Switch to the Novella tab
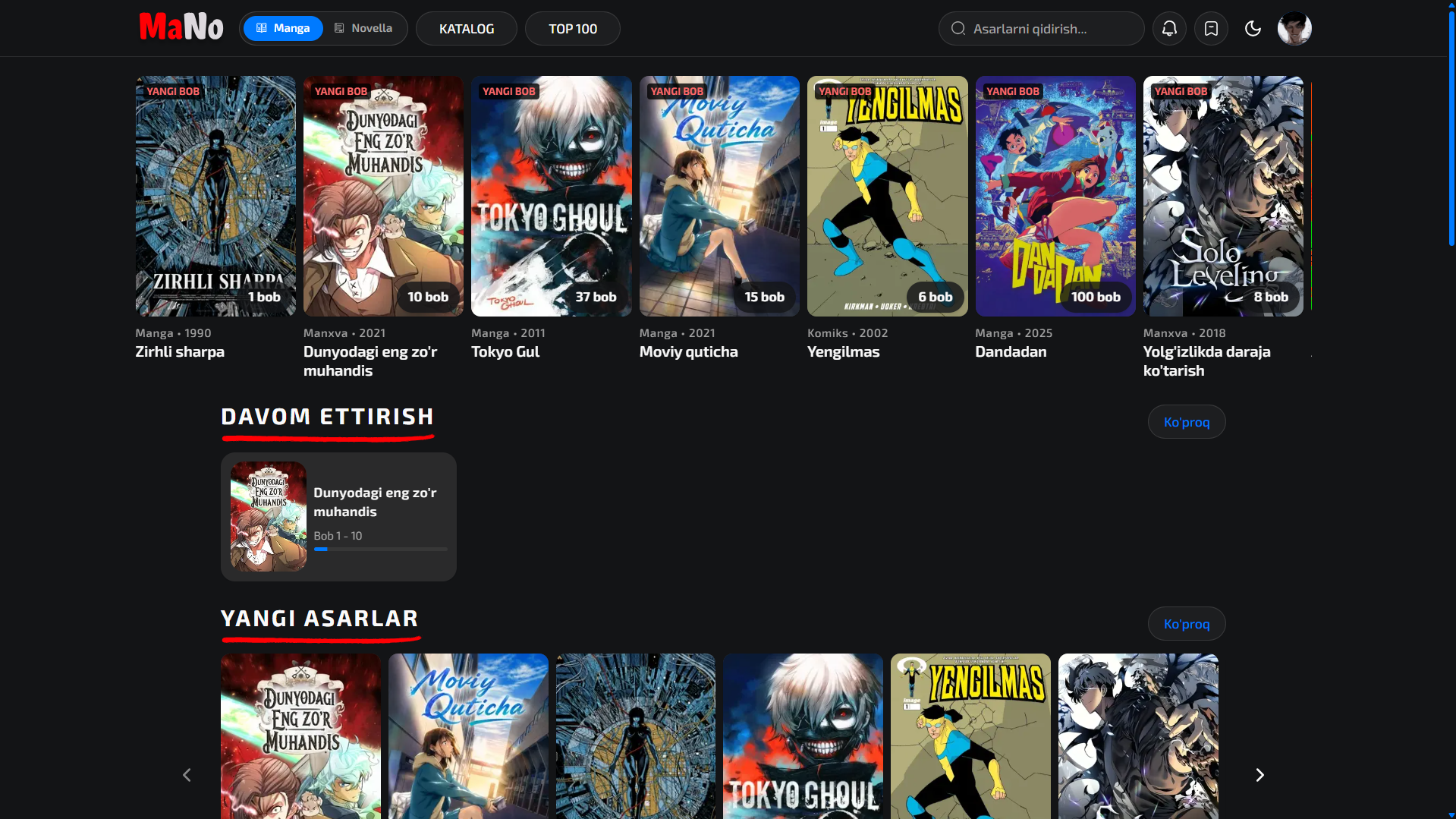1456x819 pixels. (x=363, y=28)
